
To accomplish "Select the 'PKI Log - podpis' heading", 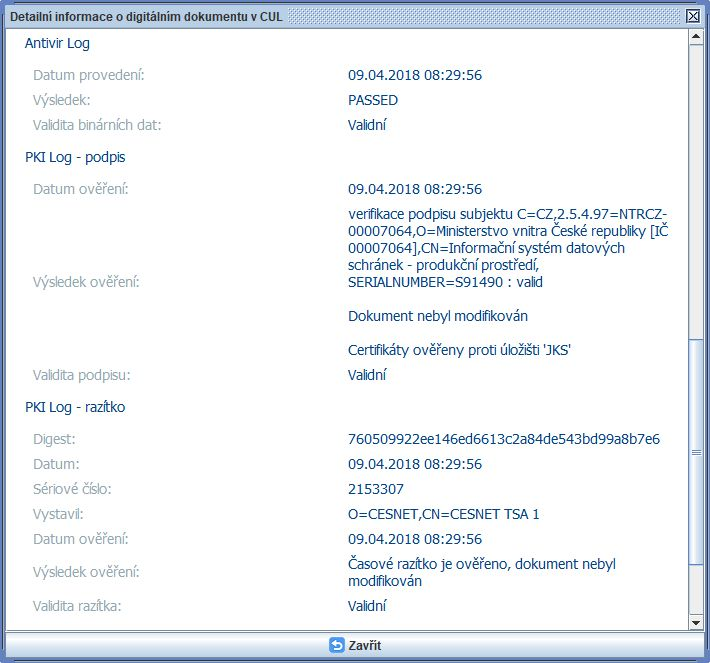I will click(x=75, y=158).
